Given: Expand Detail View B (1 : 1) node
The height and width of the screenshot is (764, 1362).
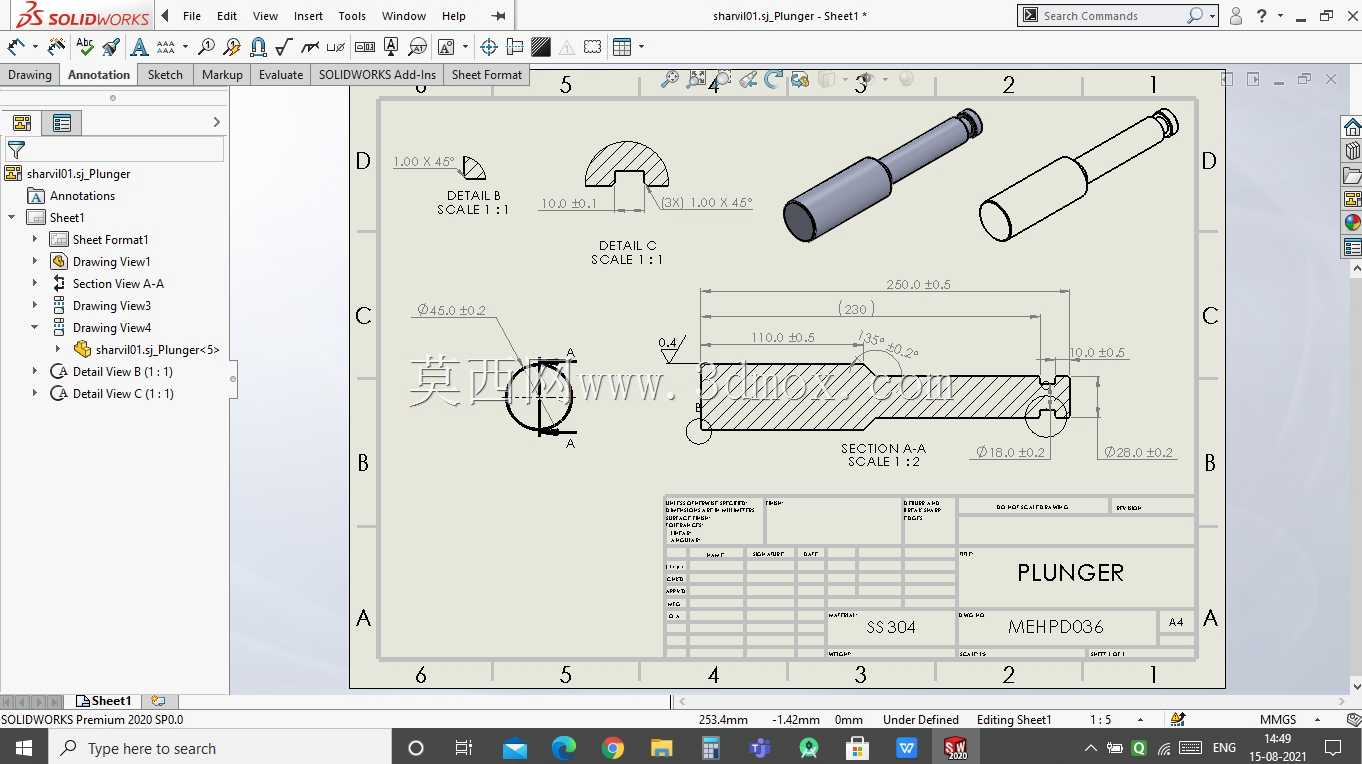Looking at the screenshot, I should tap(35, 371).
